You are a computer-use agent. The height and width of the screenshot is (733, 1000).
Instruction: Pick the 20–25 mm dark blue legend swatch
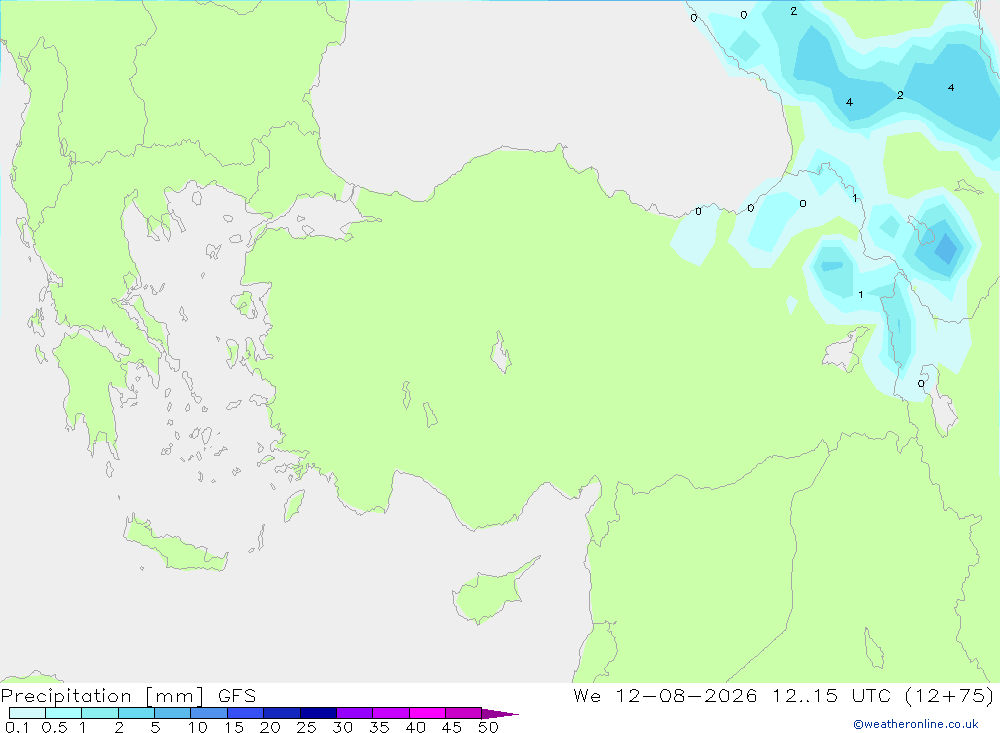pos(282,713)
